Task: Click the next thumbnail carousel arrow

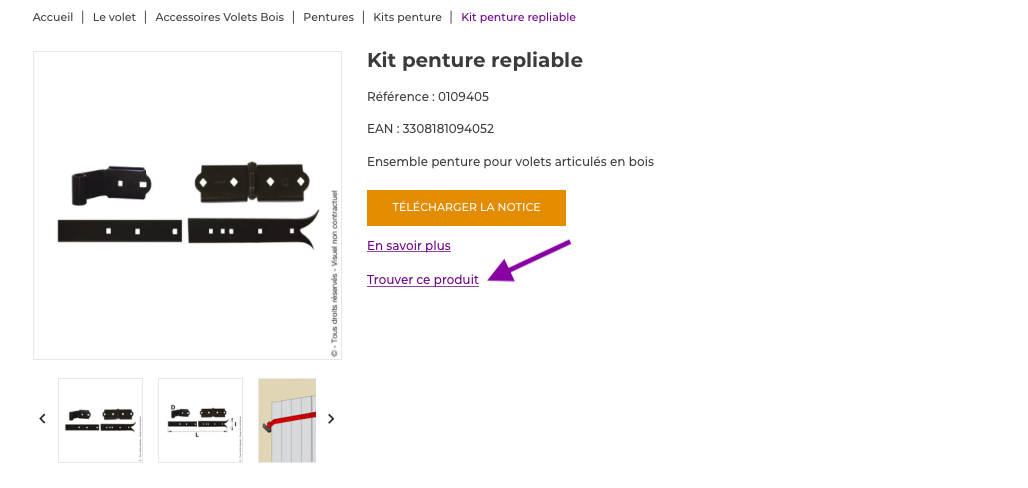Action: coord(331,419)
